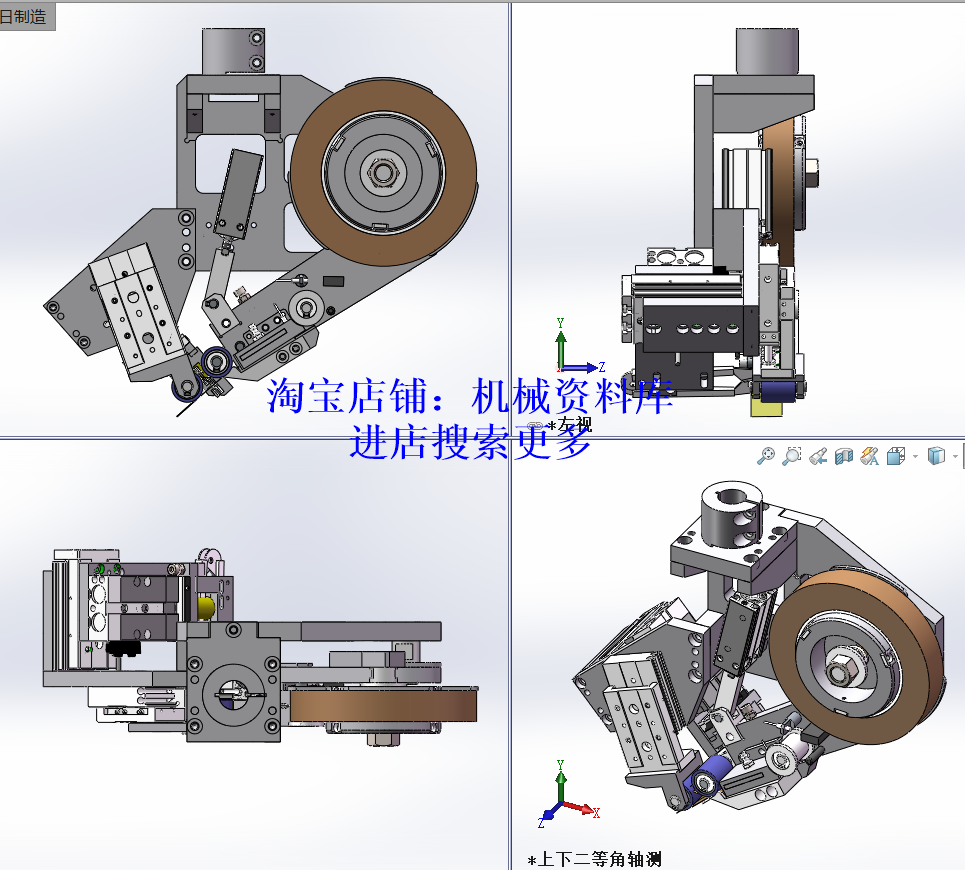This screenshot has width=965, height=870.
Task: Click the *左视 view label
Action: pos(570,425)
